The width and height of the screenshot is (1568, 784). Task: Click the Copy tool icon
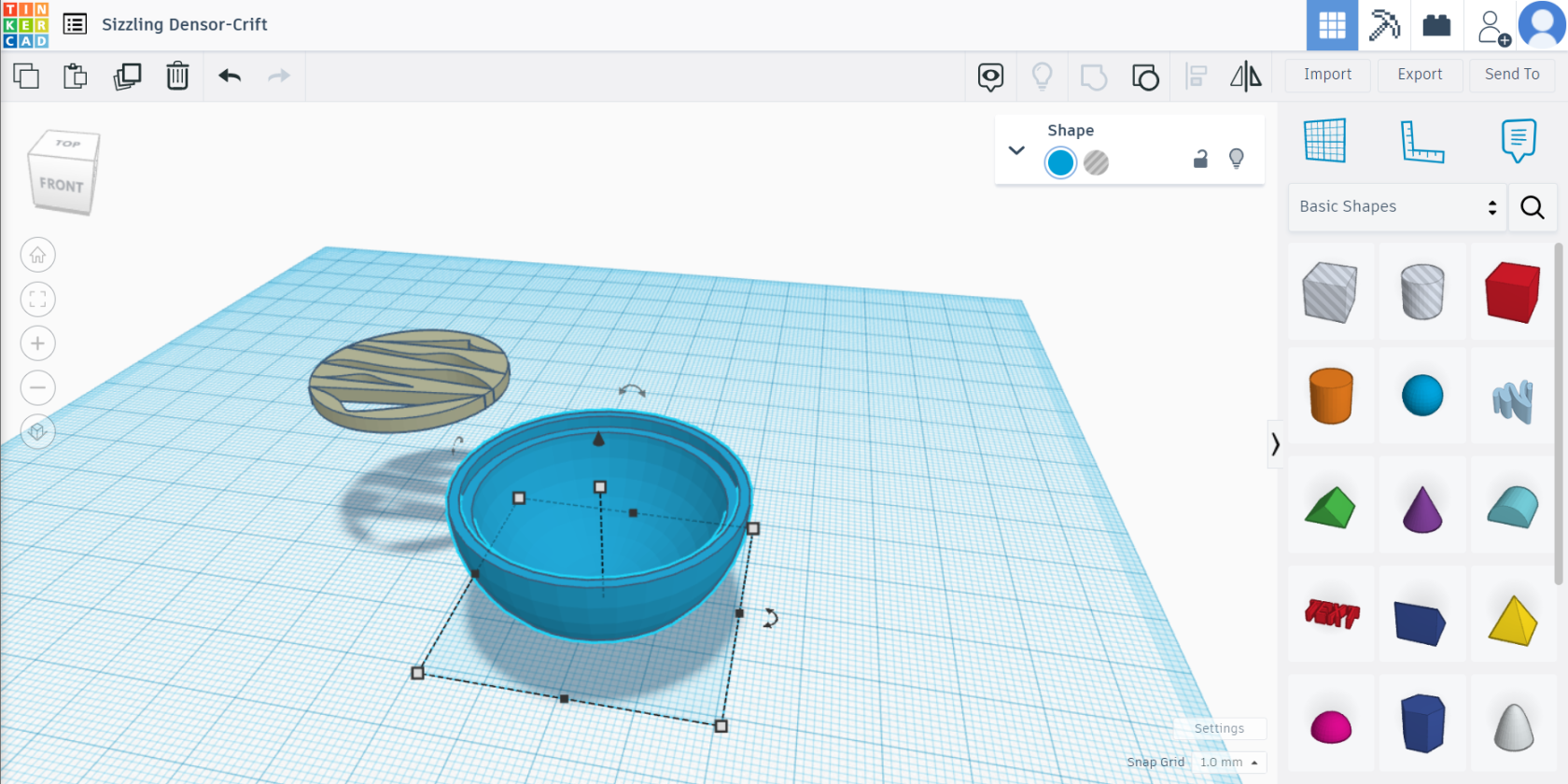click(26, 76)
